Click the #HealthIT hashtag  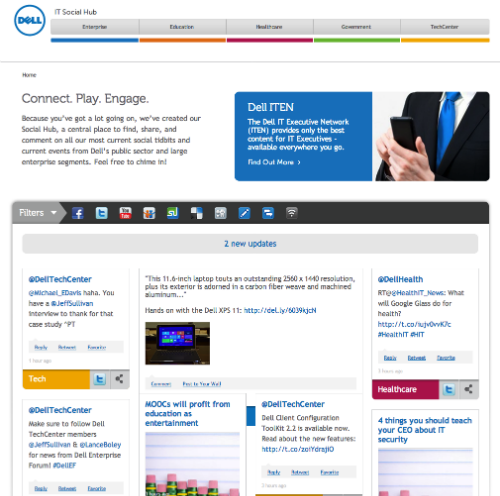pyautogui.click(x=393, y=335)
